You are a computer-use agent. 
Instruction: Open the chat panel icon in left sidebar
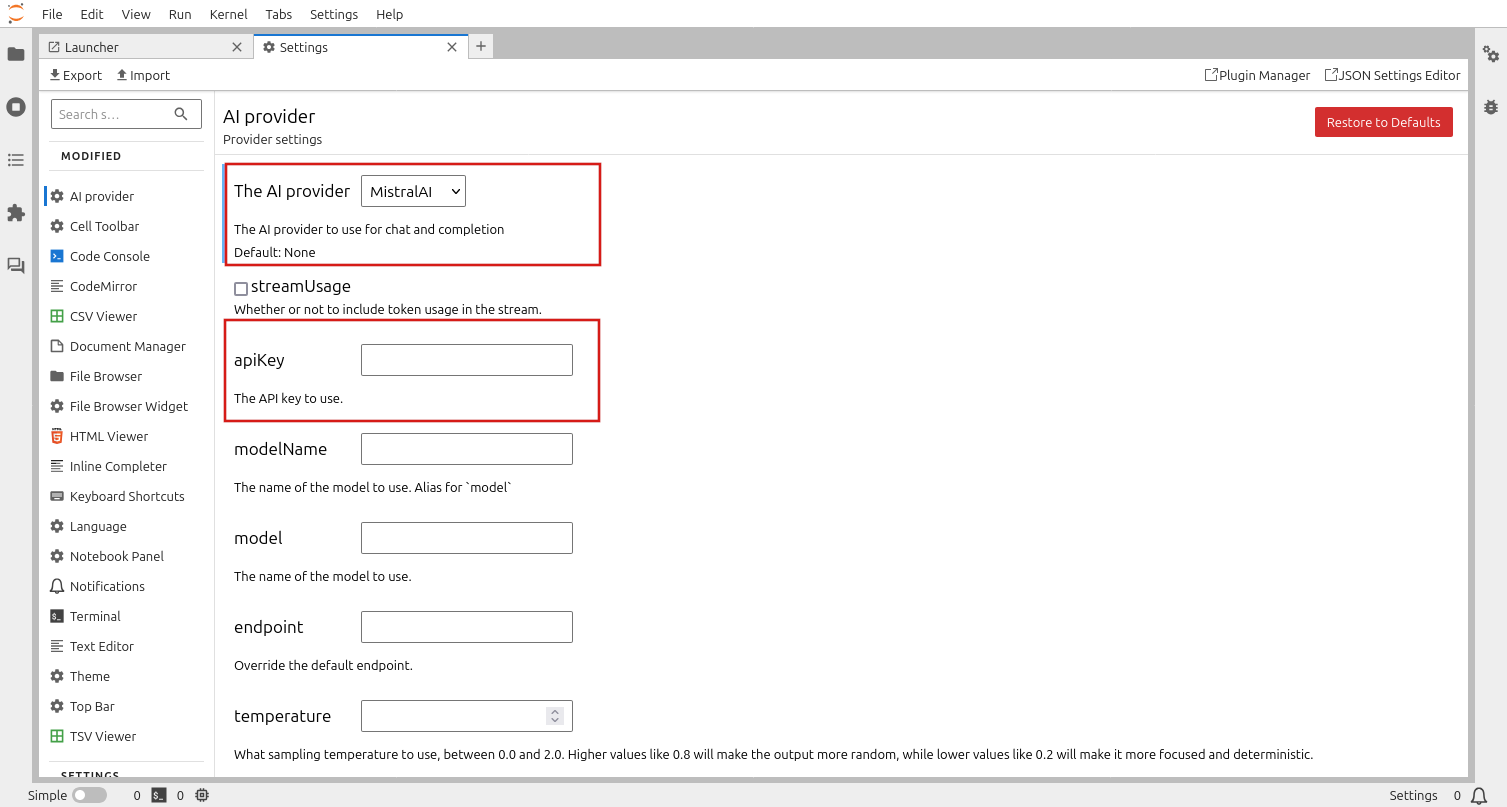[x=16, y=266]
